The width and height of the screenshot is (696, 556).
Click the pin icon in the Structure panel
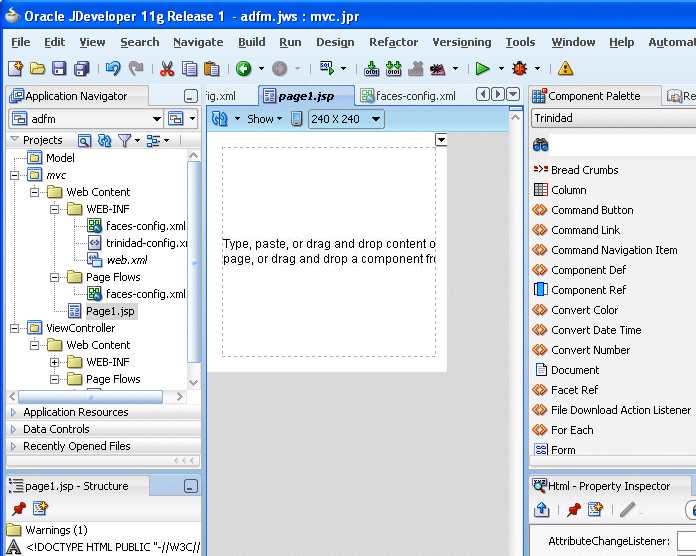(x=19, y=509)
